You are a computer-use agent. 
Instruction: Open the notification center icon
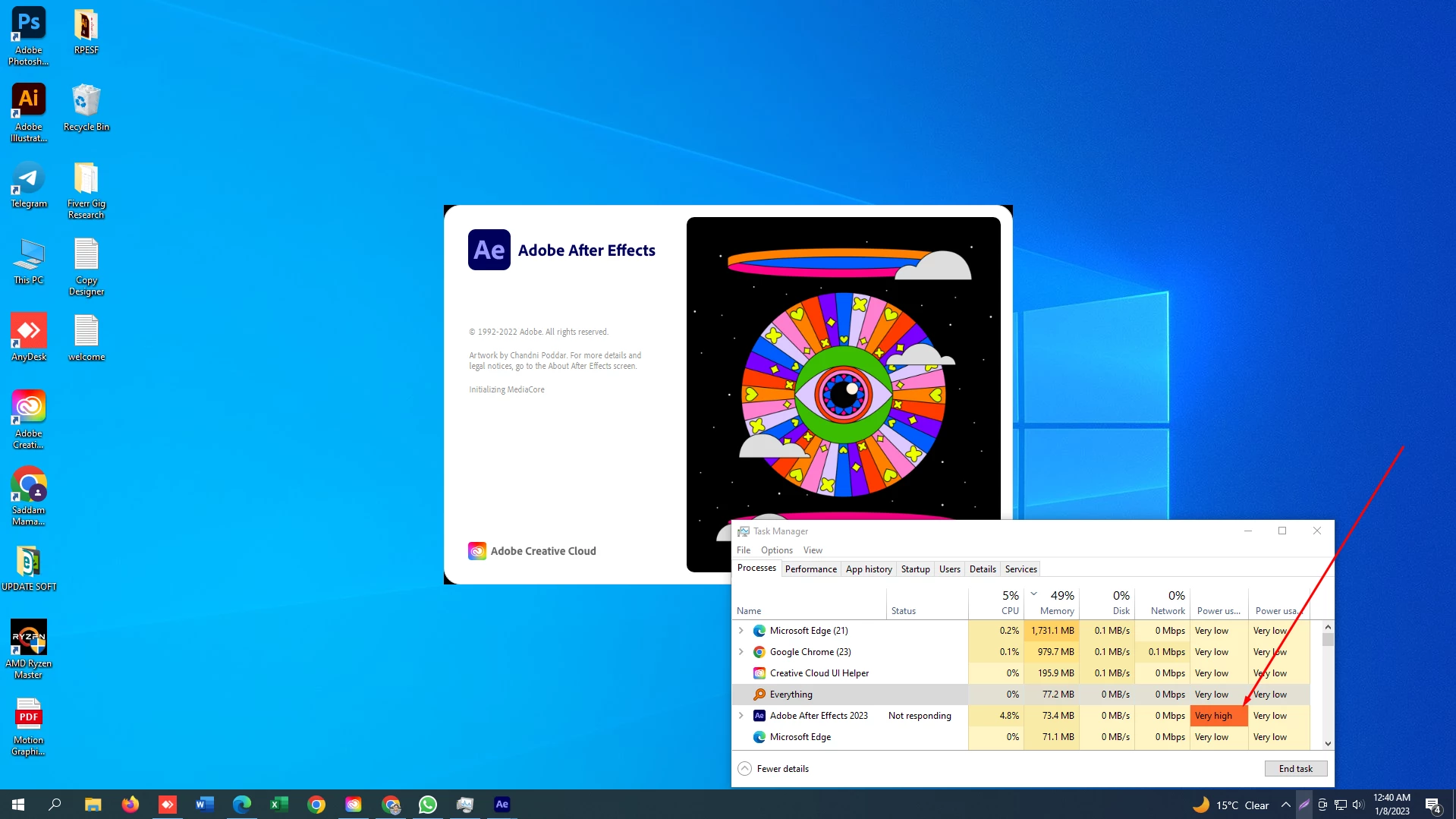pyautogui.click(x=1432, y=805)
